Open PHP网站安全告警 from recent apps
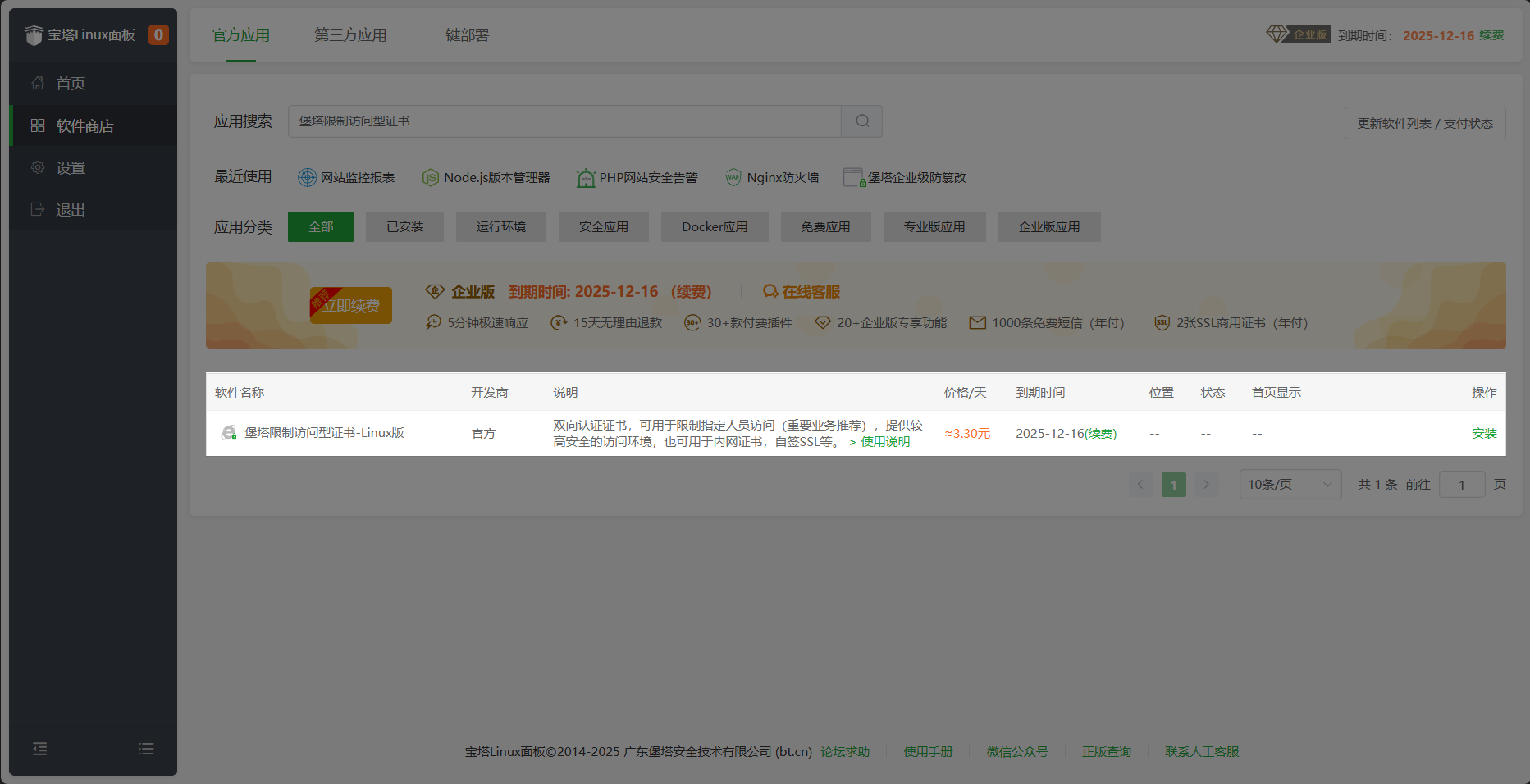1530x784 pixels. click(585, 177)
